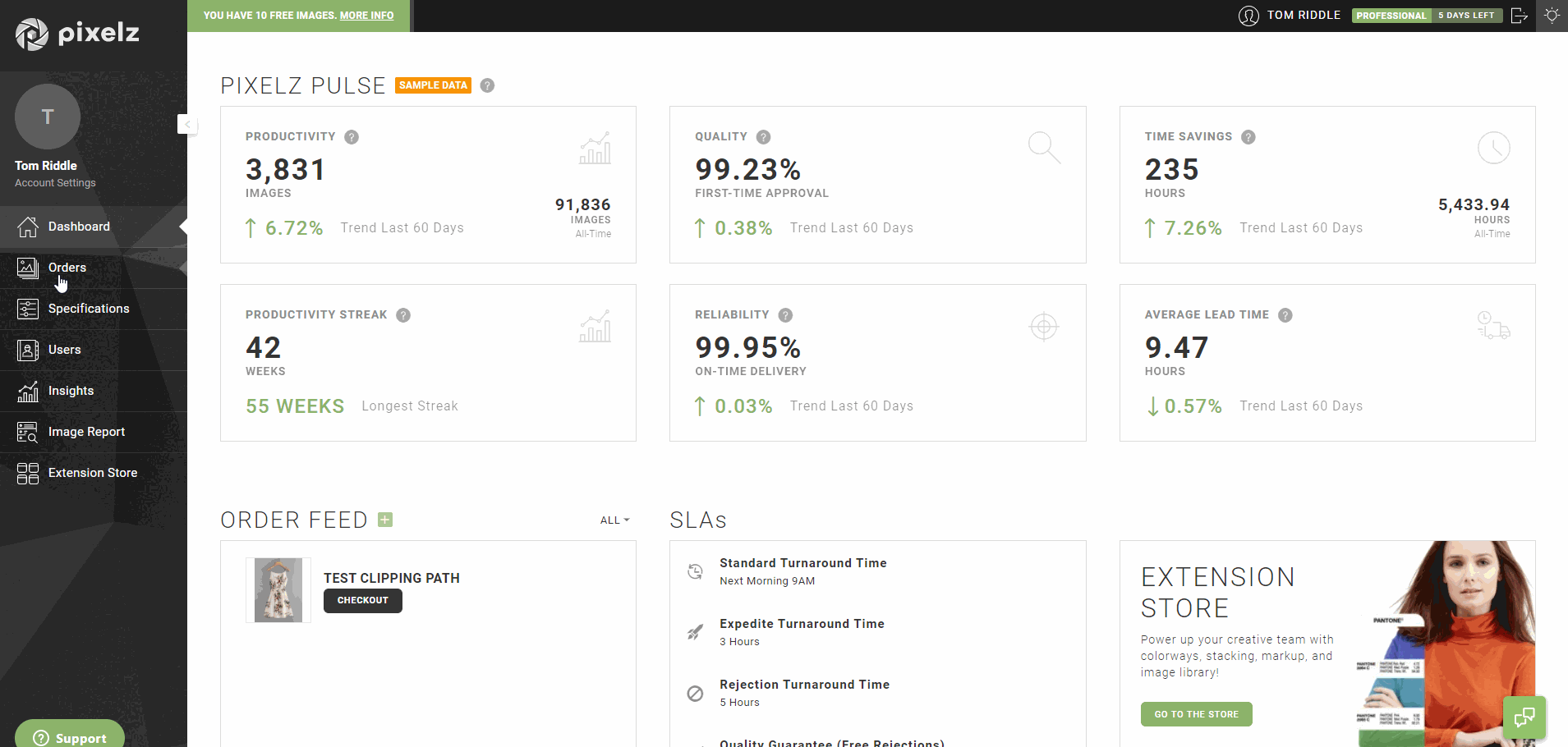Click the 91,836 all-time images value
This screenshot has height=747, width=1568.
583,204
